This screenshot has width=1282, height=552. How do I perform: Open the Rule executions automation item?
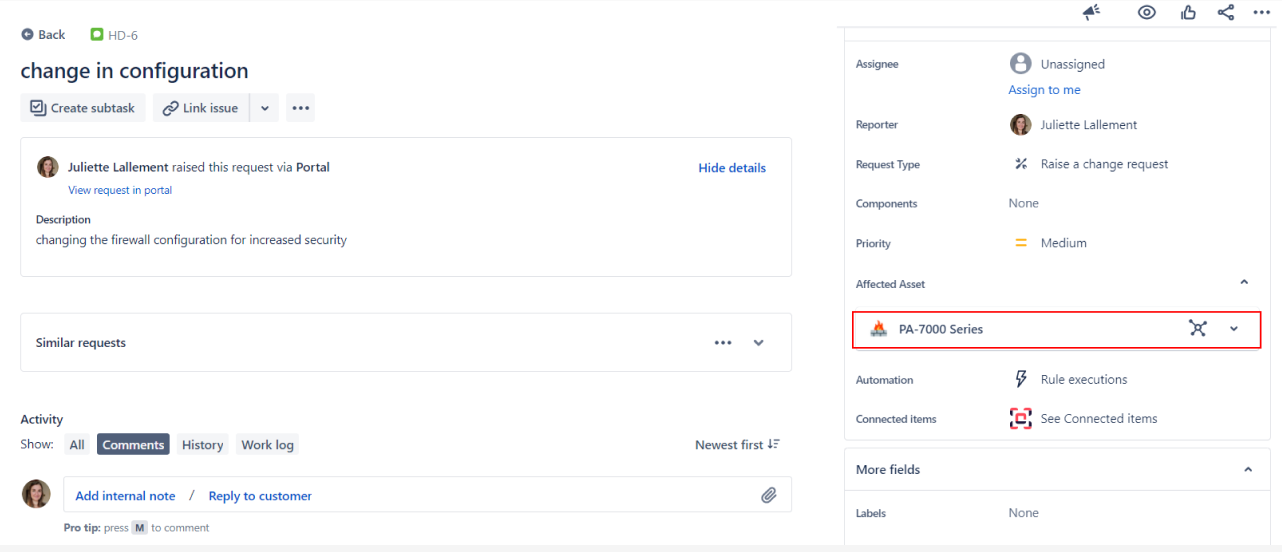(x=1083, y=380)
